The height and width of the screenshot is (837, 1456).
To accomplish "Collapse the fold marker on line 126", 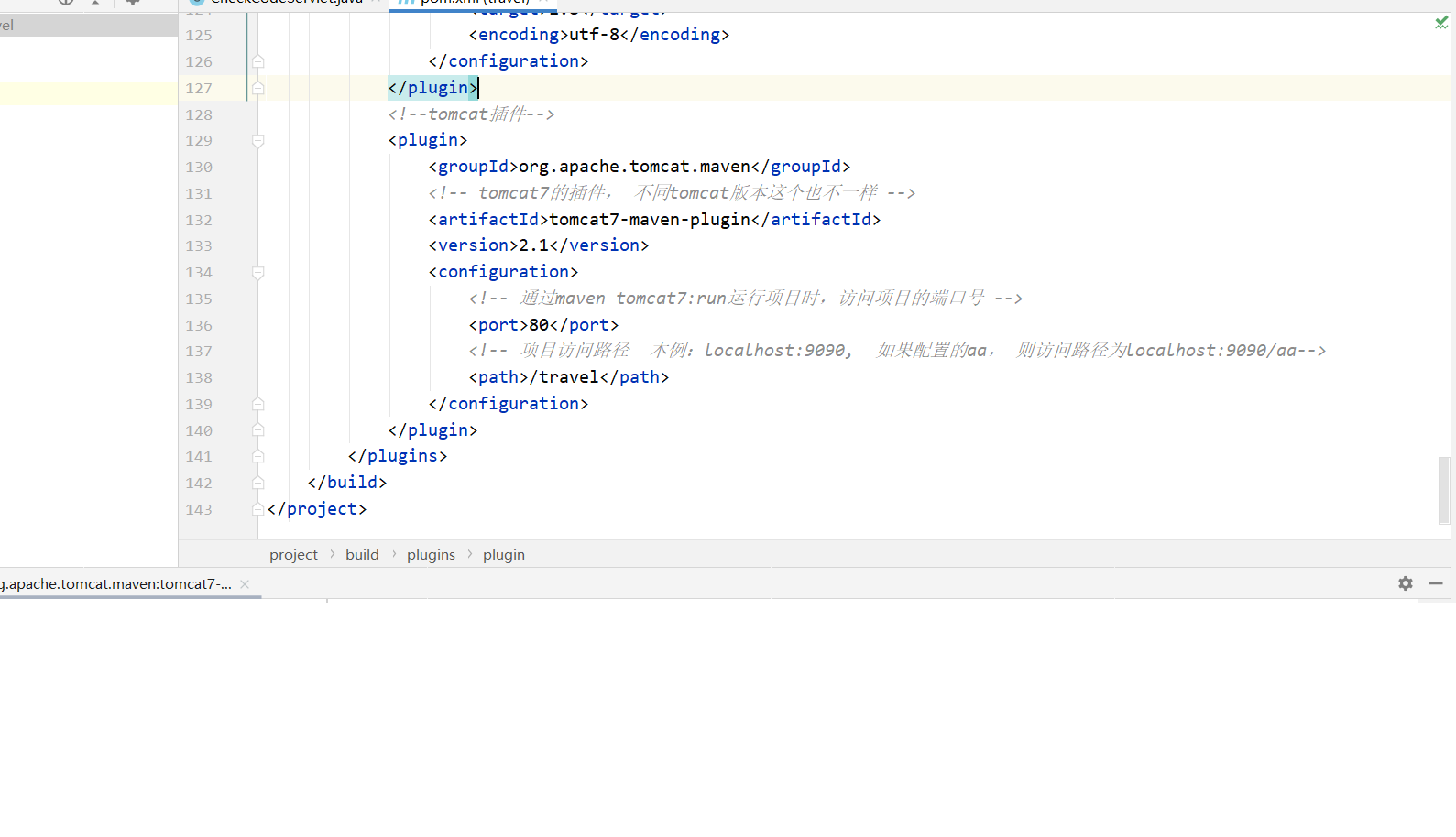I will coord(258,61).
